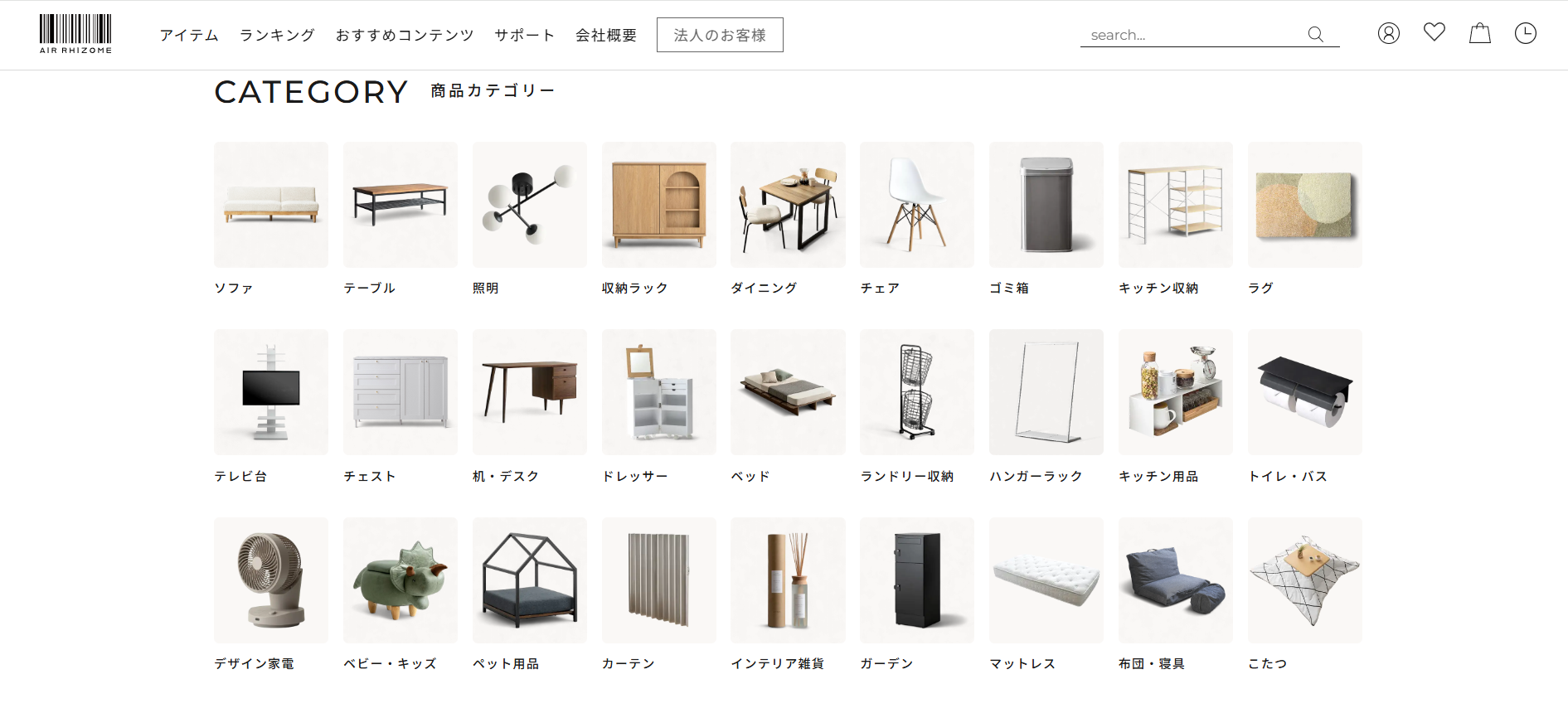Open the ベッド category thumbnail
The width and height of the screenshot is (1568, 718).
[x=788, y=392]
